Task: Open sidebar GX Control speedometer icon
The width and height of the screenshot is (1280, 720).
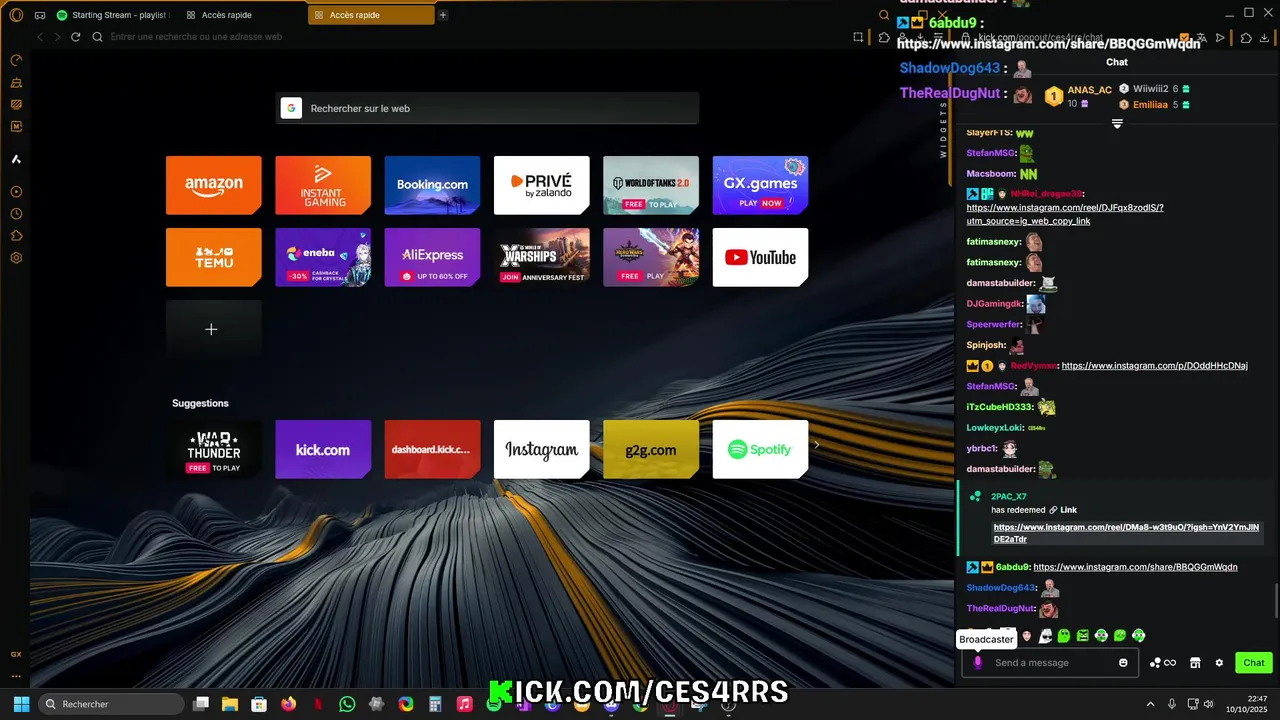Action: 16,60
